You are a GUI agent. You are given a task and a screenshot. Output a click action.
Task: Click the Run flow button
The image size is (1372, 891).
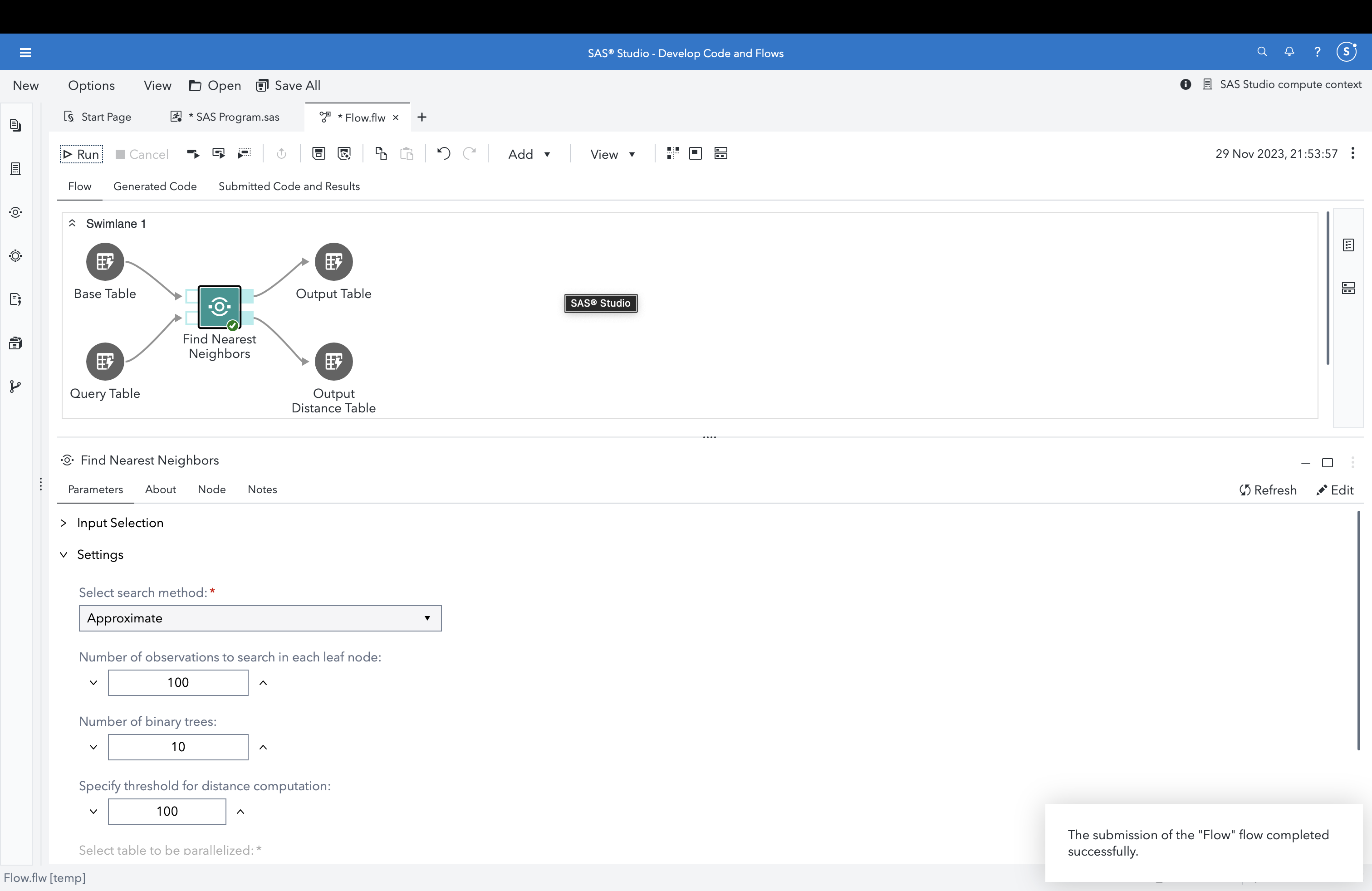81,154
